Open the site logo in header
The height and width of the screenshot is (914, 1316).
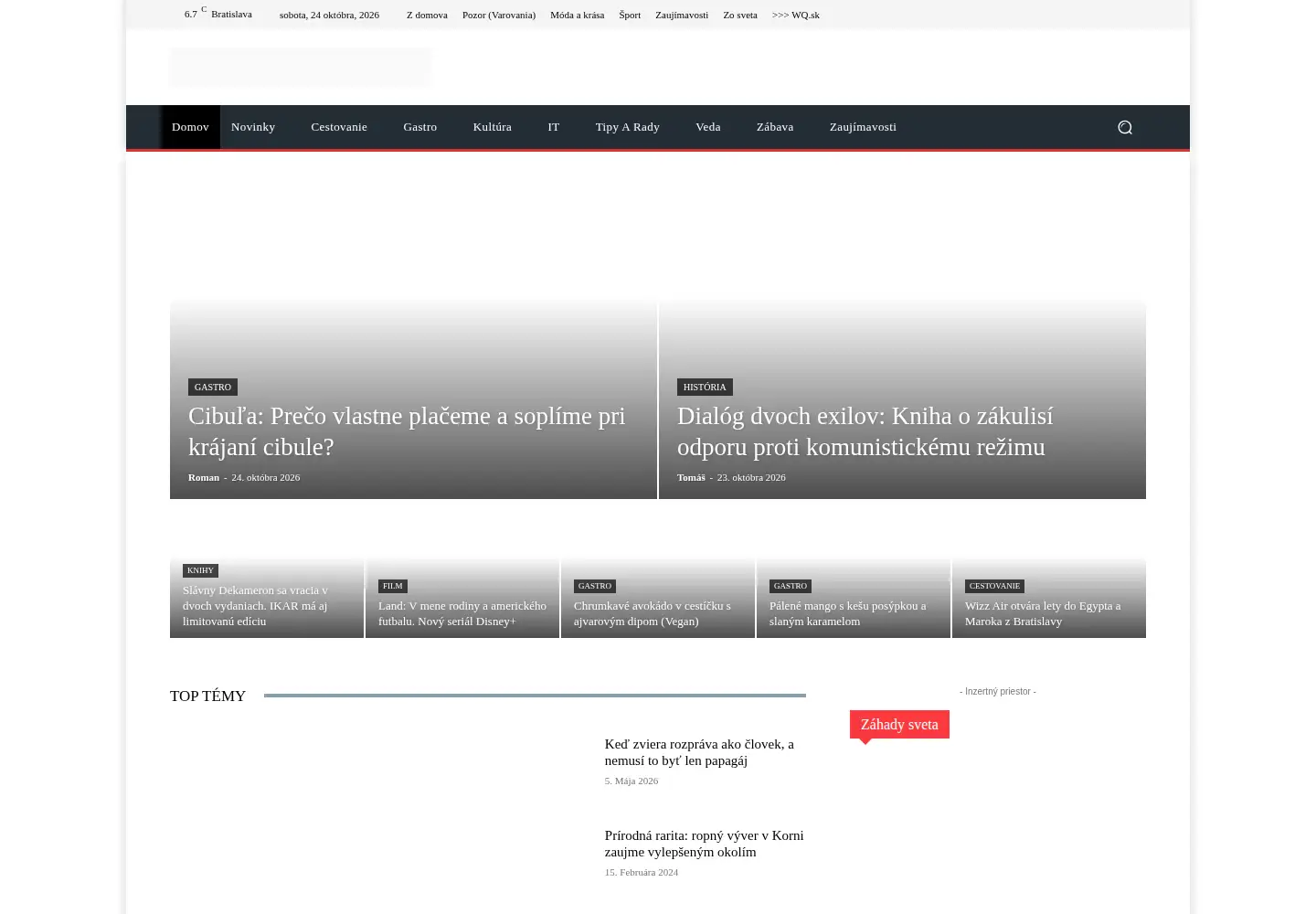[x=301, y=67]
